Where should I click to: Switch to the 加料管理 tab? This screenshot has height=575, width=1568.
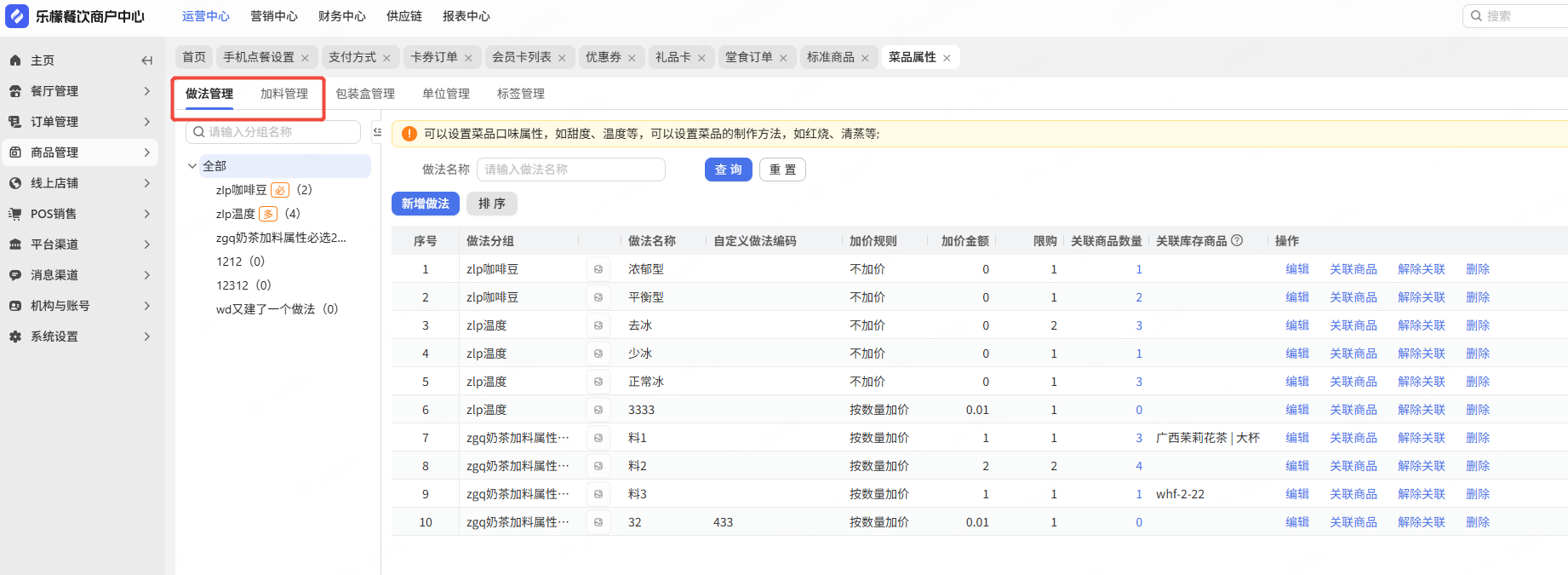click(x=284, y=94)
